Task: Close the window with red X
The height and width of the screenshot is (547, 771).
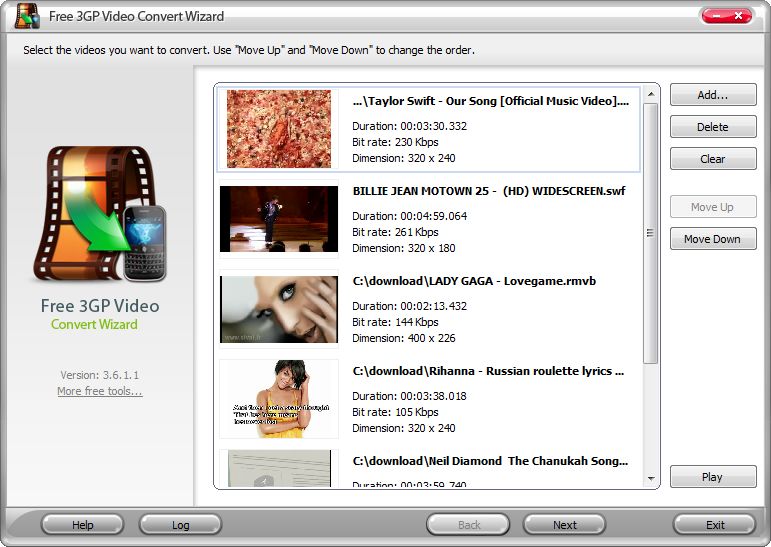Action: point(738,16)
